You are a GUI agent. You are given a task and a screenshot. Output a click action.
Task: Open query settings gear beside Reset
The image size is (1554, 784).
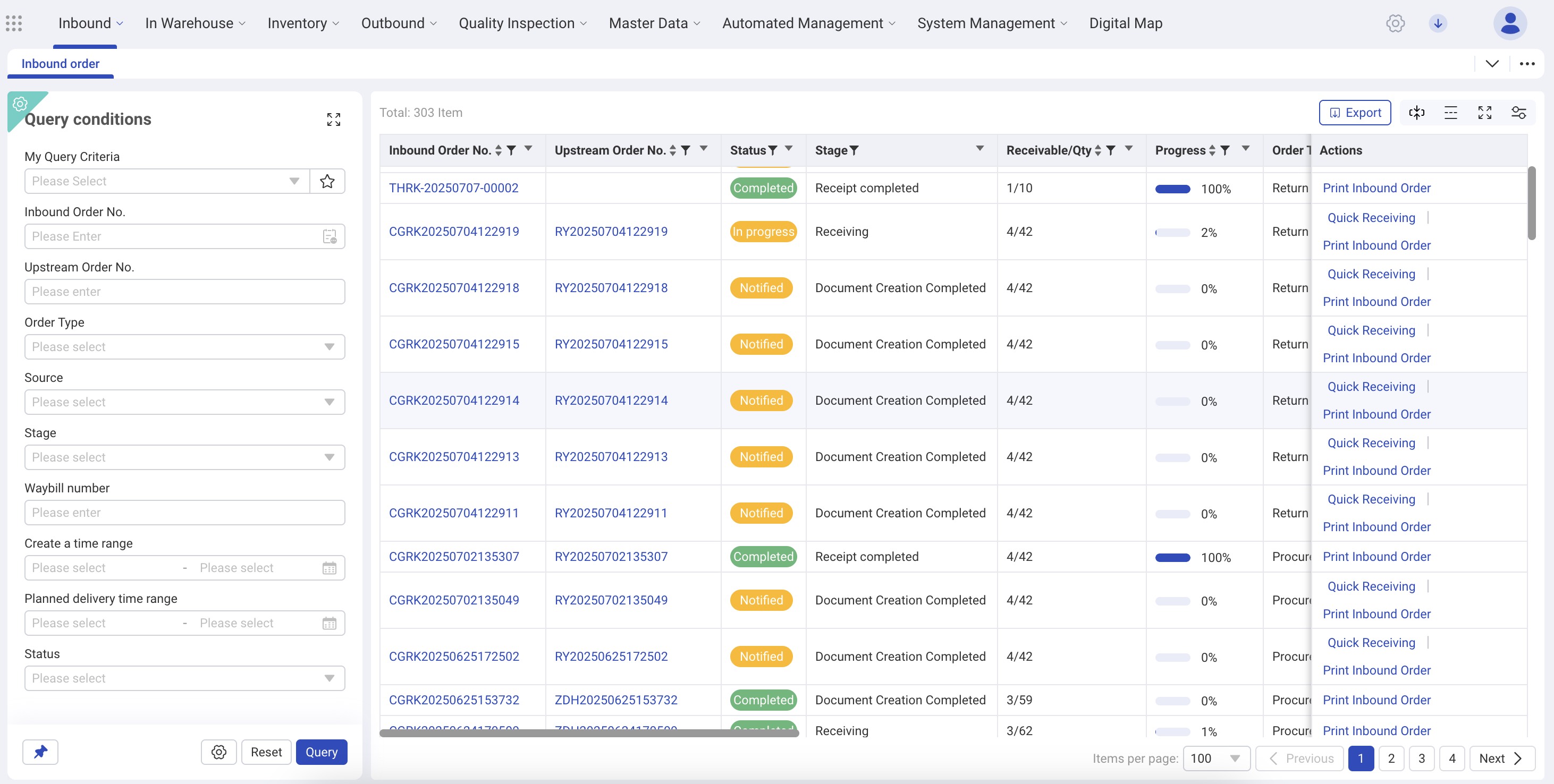(x=219, y=752)
